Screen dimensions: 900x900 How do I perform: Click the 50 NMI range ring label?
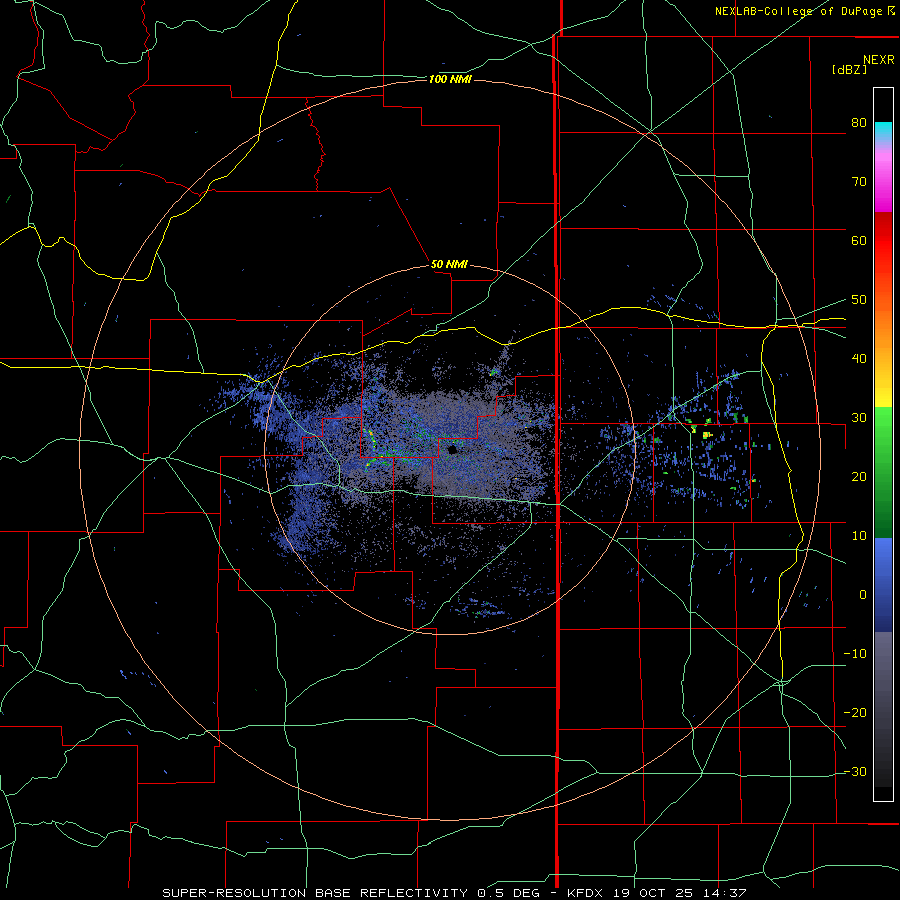[449, 265]
